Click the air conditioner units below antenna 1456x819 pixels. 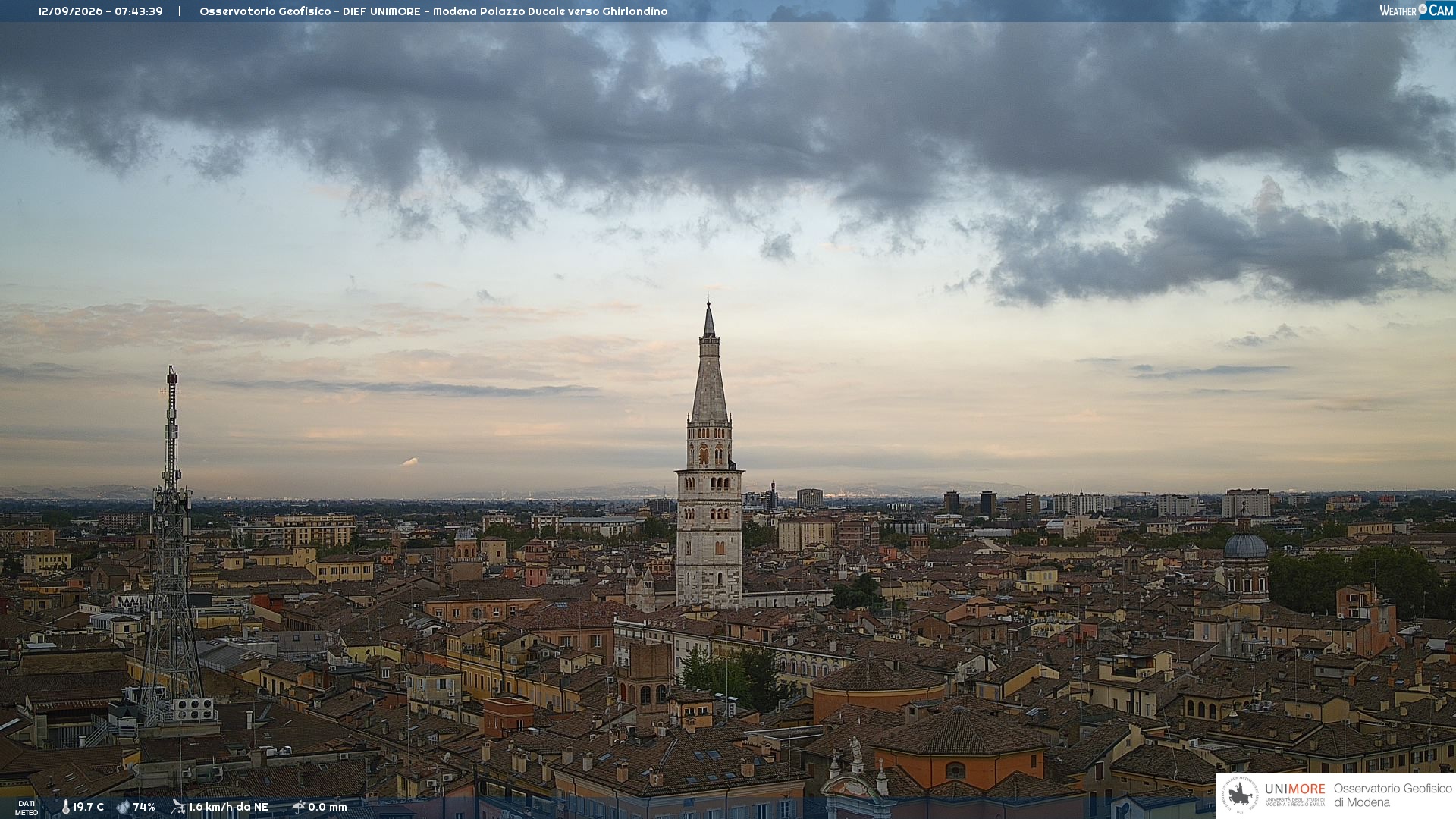point(193,708)
